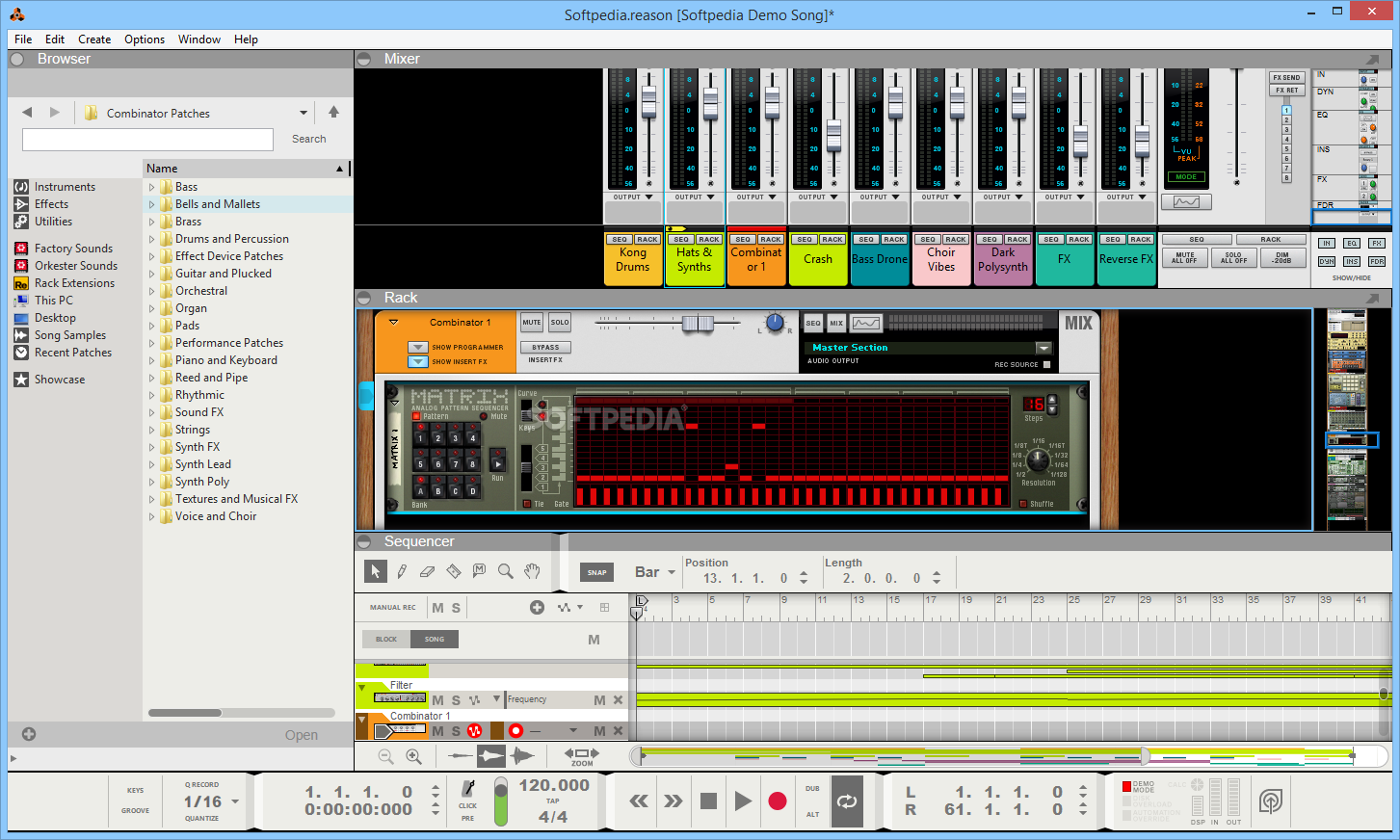Click the MUTE ALL OFF button in Mixer
The image size is (1400, 840).
(x=1185, y=257)
